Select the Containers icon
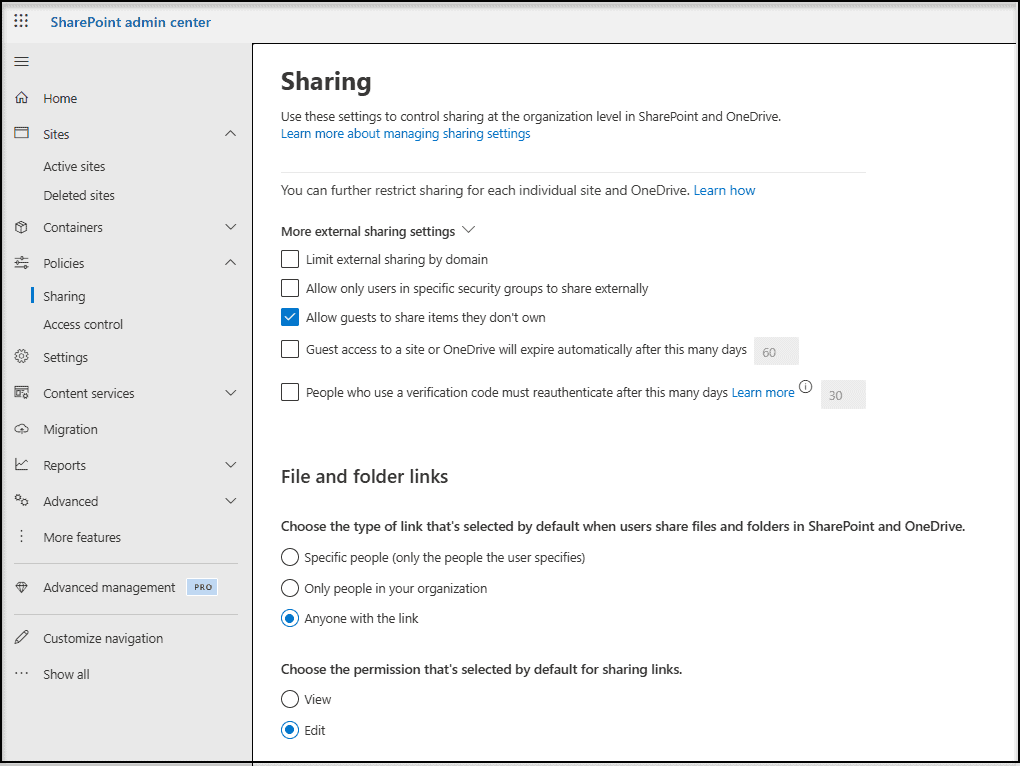This screenshot has width=1020, height=766. [x=20, y=227]
